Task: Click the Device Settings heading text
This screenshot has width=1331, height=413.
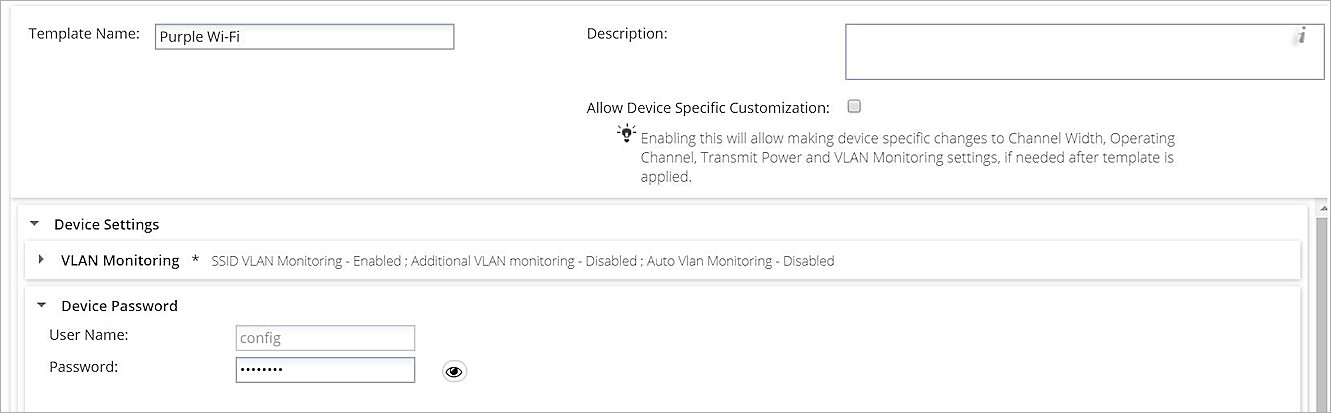Action: click(x=106, y=224)
